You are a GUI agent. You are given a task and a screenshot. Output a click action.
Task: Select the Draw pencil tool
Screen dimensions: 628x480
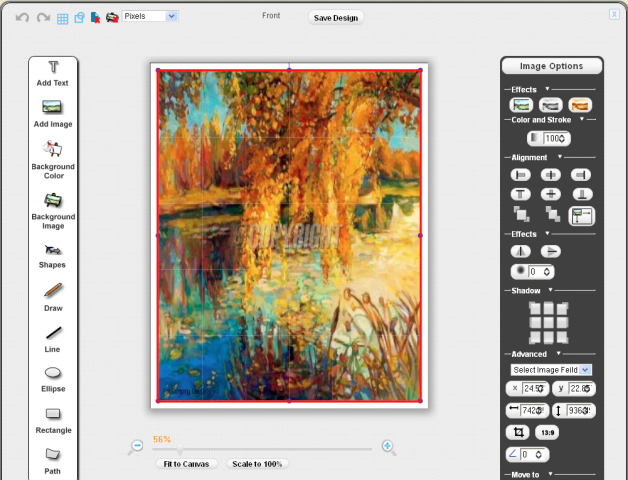[x=53, y=297]
